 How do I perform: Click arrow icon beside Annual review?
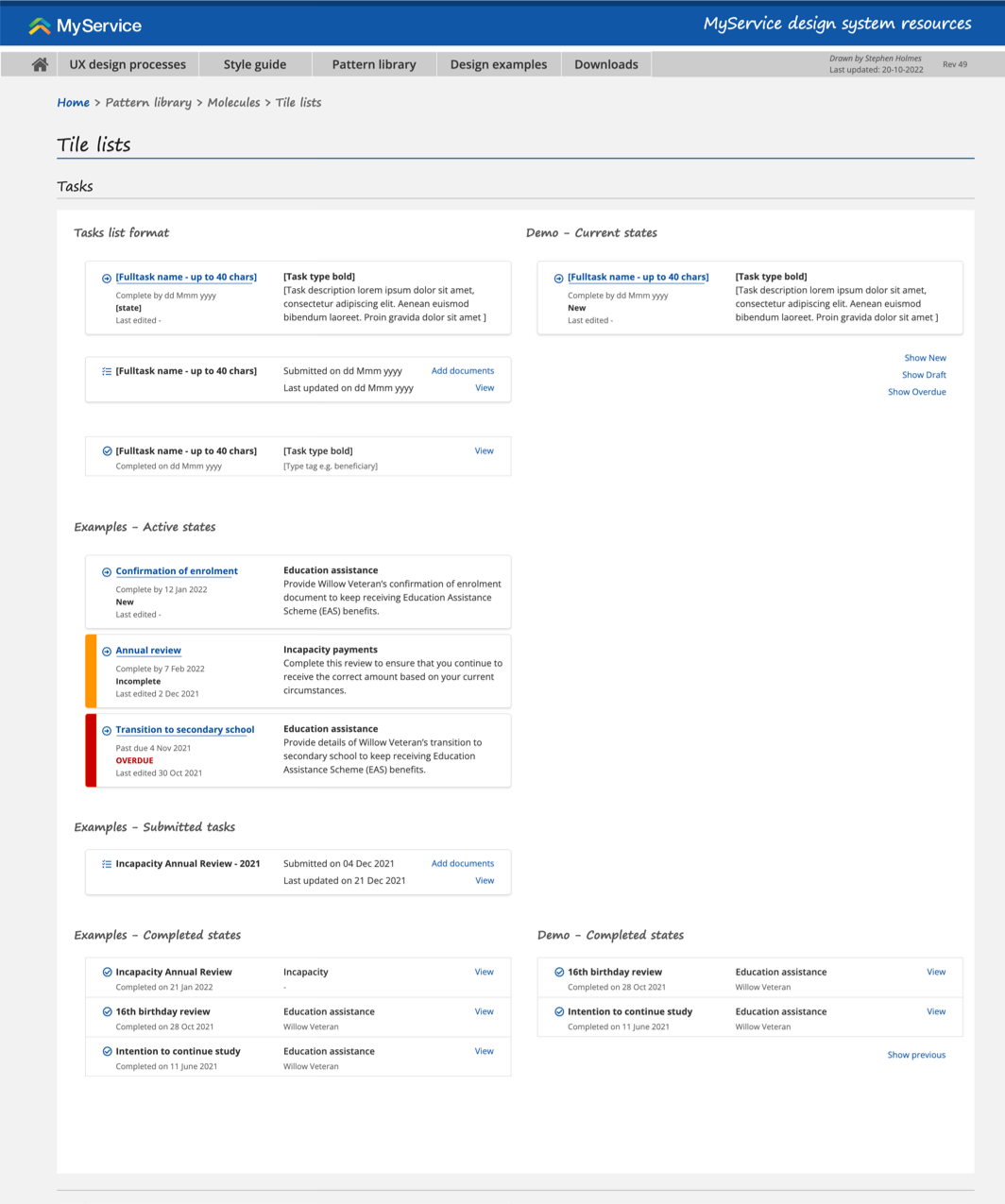pyautogui.click(x=107, y=652)
